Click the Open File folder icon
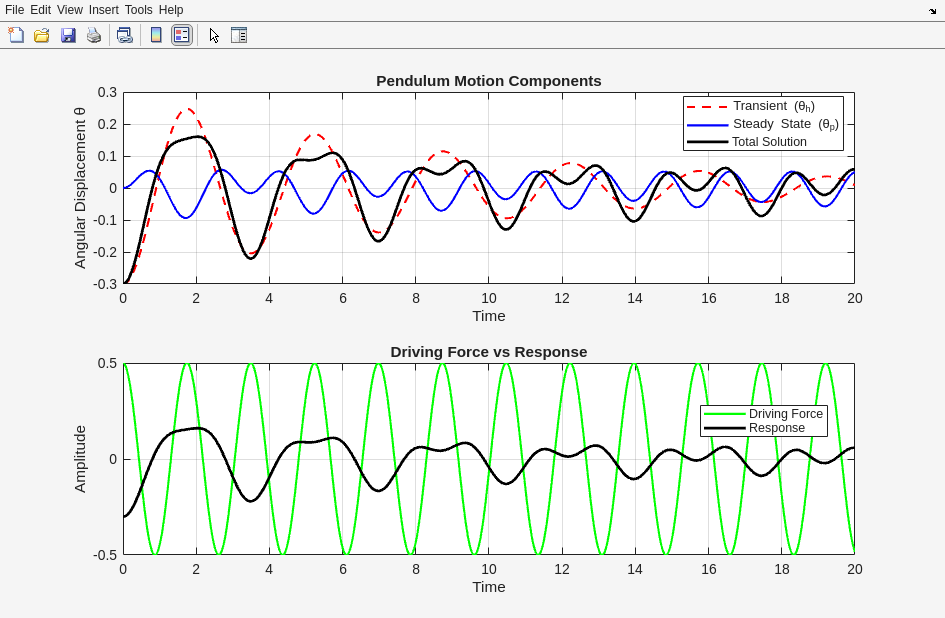Screen dimensions: 945x618 click(x=42, y=35)
